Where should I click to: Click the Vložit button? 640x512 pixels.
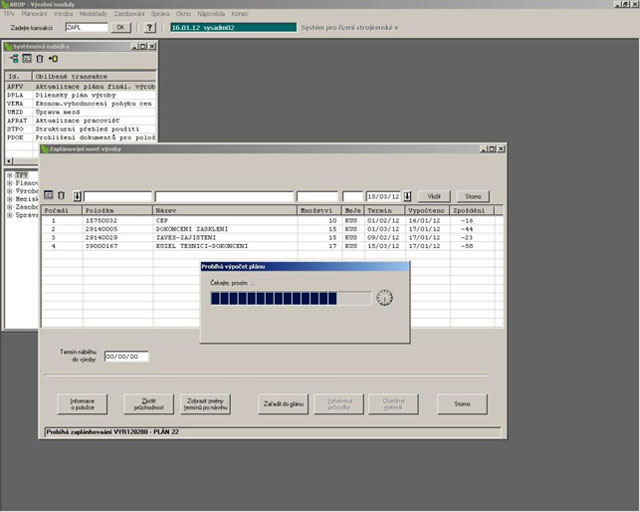(434, 196)
